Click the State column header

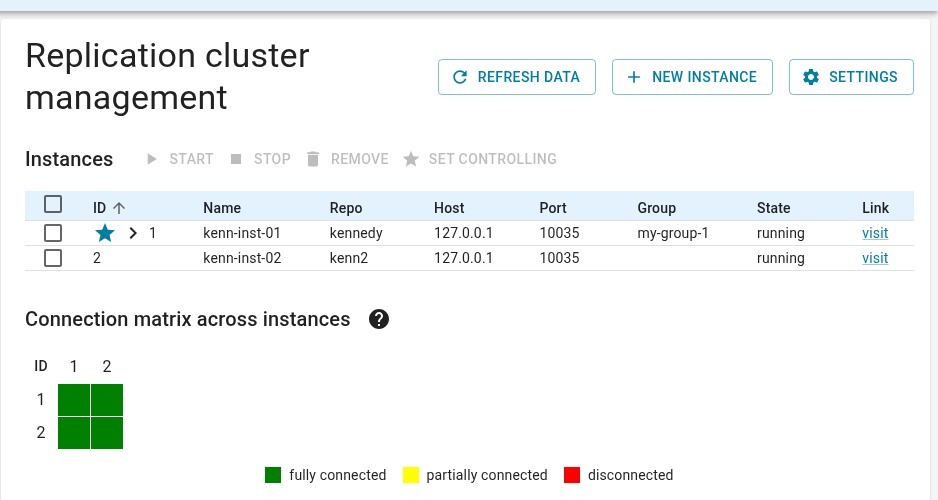pos(773,208)
